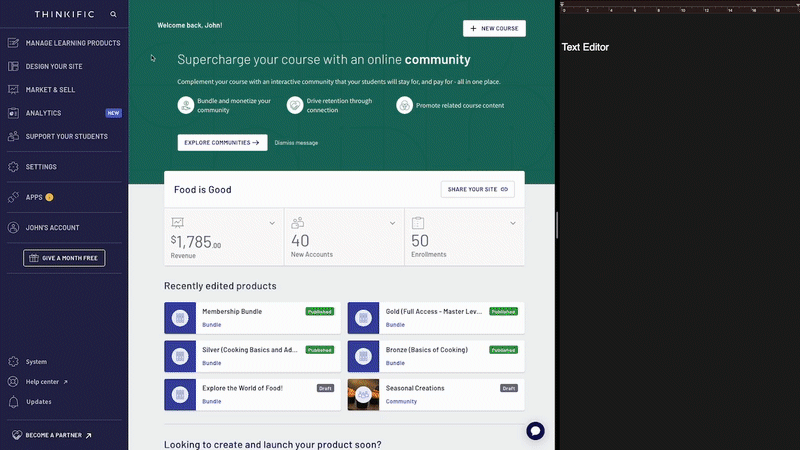Image resolution: width=800 pixels, height=450 pixels.
Task: Click the Food is Good site title
Action: pyautogui.click(x=203, y=190)
